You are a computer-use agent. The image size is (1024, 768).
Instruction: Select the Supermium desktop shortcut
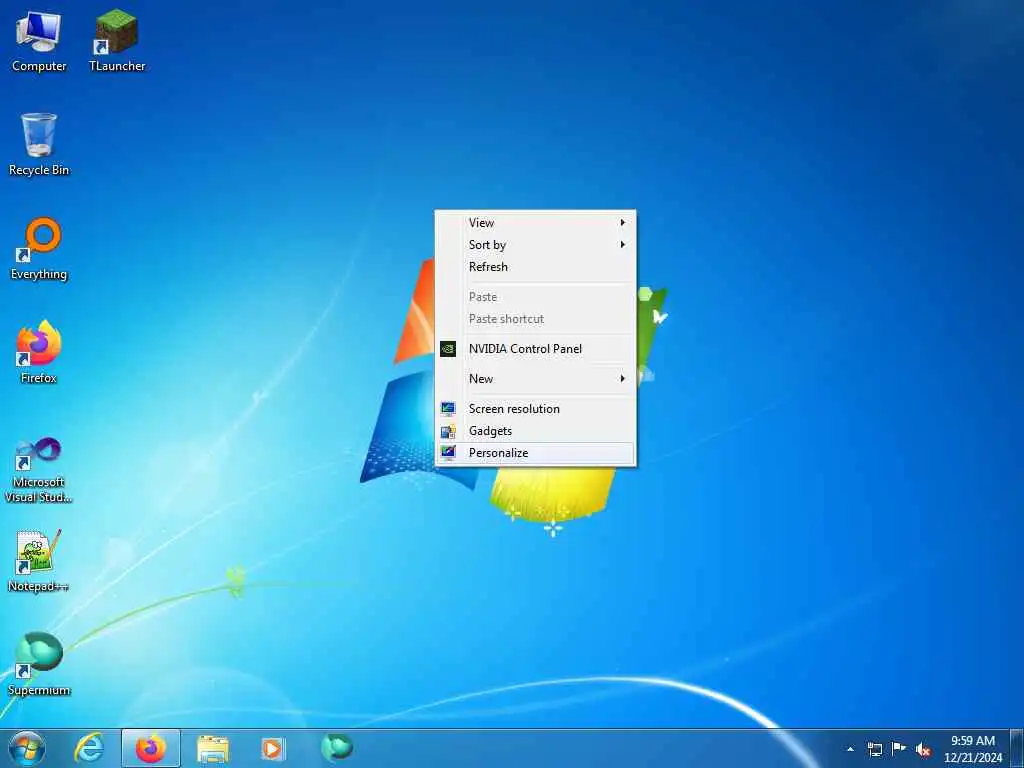point(39,665)
